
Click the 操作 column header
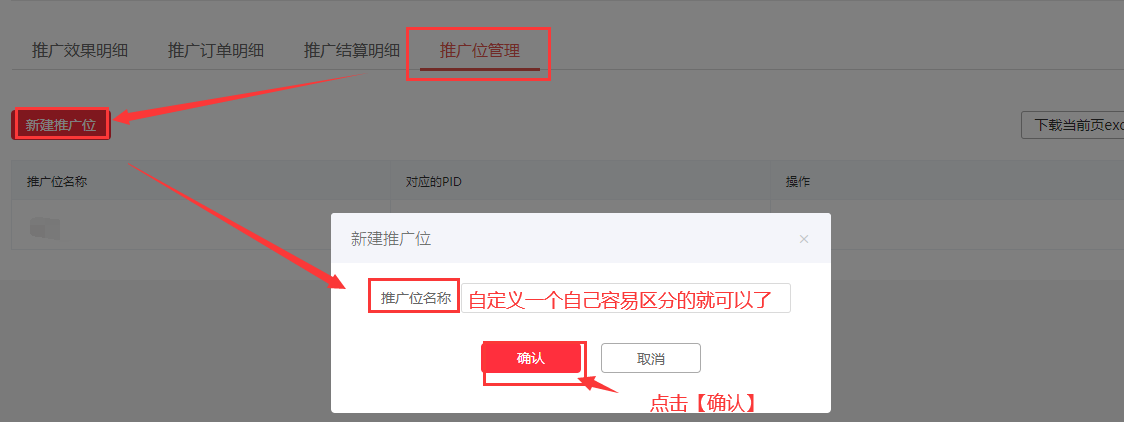(x=798, y=181)
